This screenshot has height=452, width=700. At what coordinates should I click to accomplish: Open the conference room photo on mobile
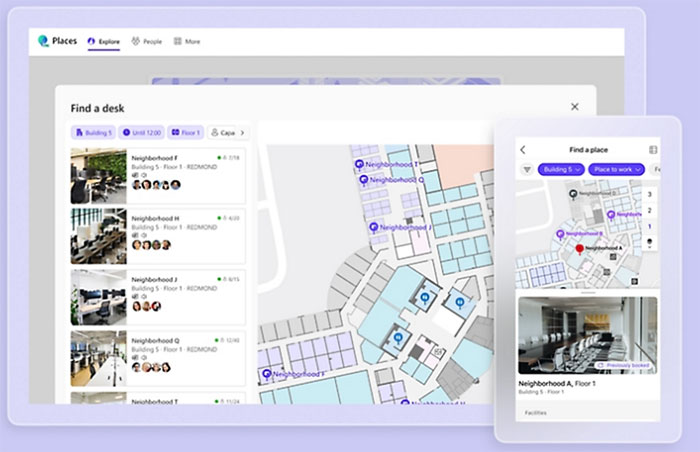588,335
